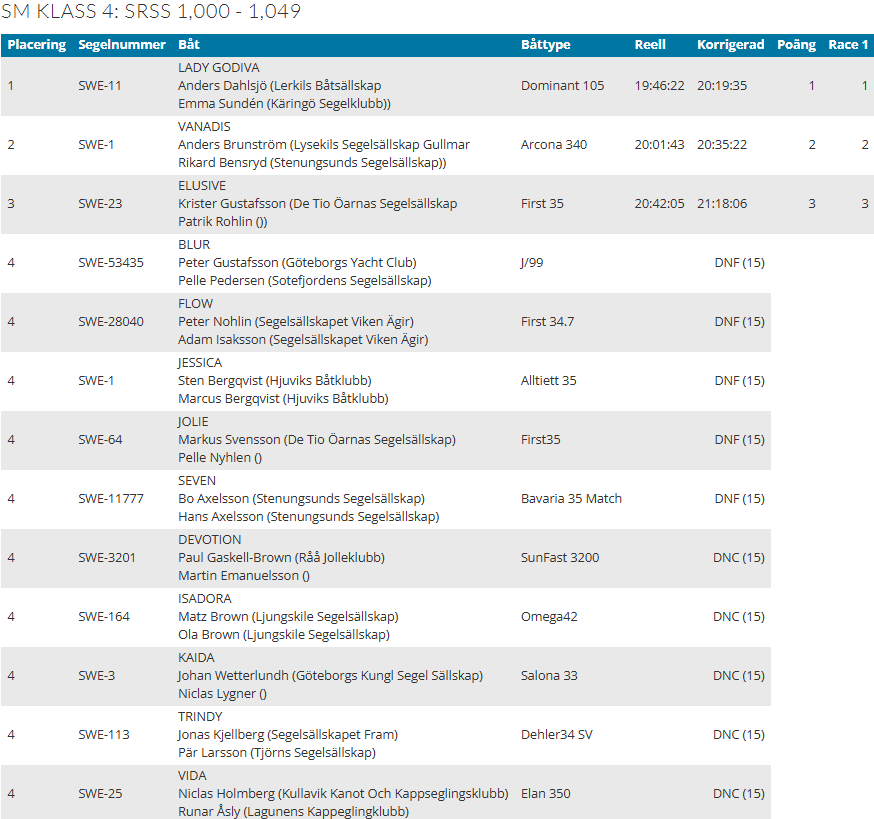Click the Placering column header
The image size is (874, 819).
tap(37, 45)
